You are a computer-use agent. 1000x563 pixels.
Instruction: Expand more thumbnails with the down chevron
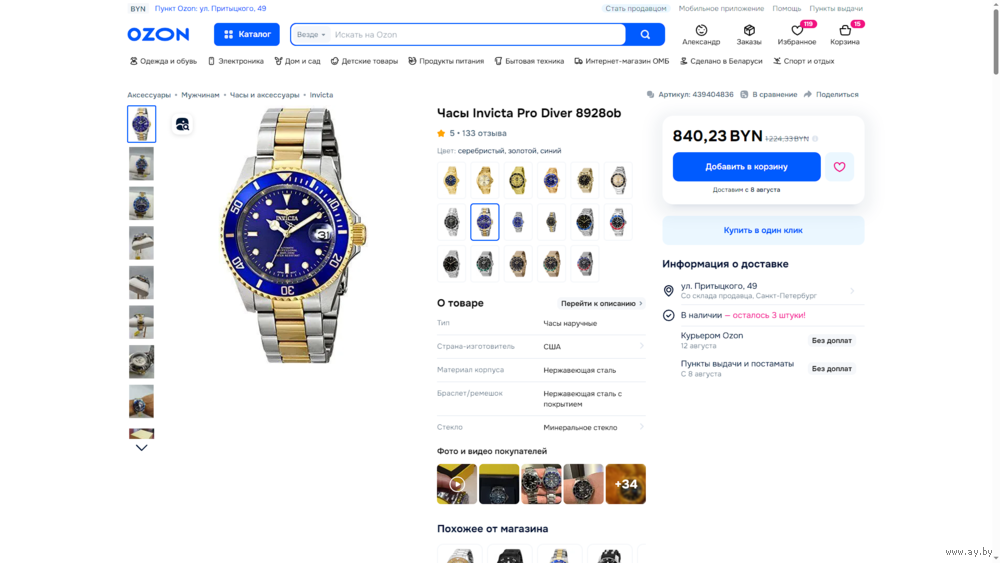142,448
